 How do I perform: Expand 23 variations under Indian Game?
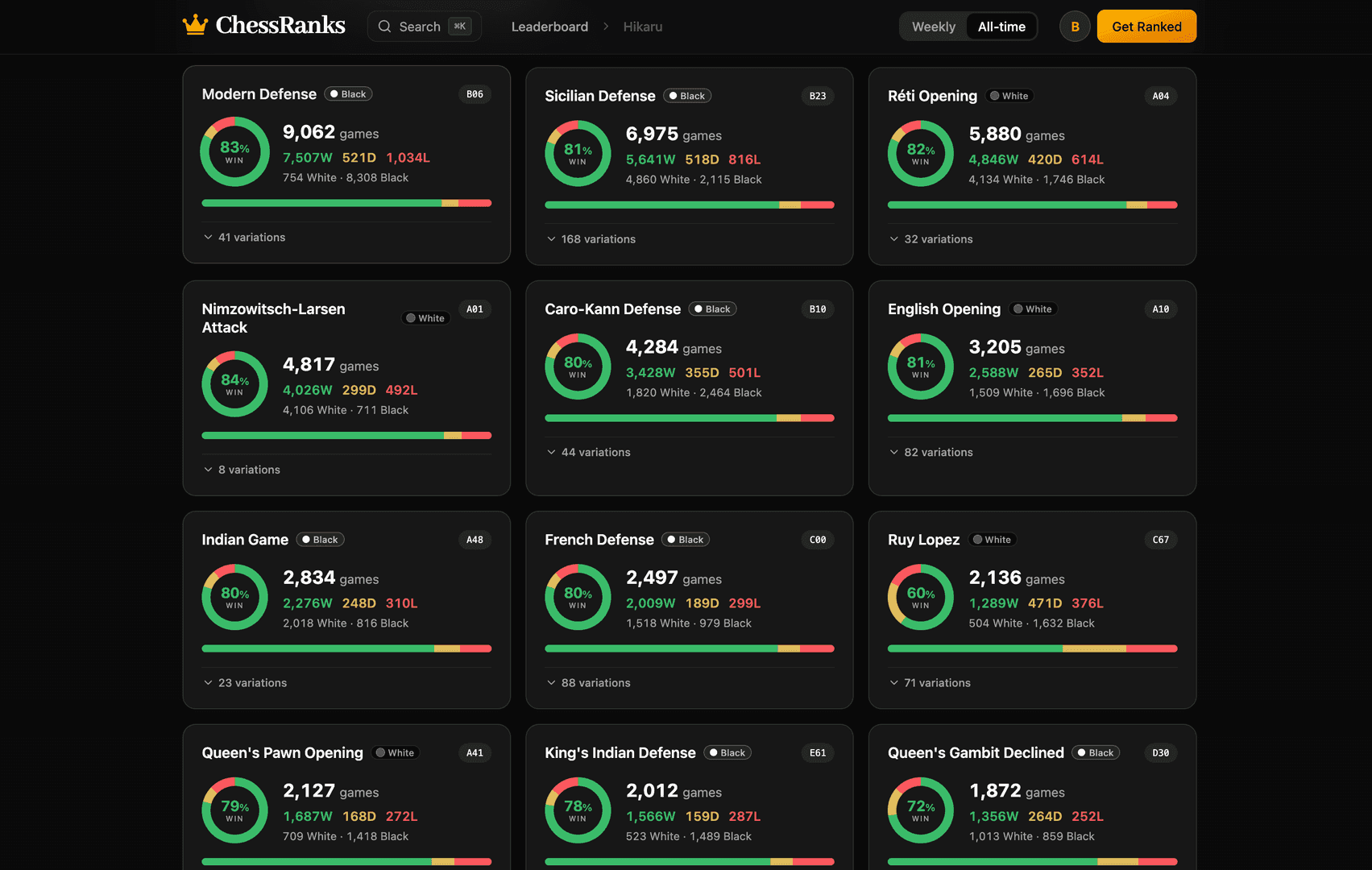[x=245, y=683]
